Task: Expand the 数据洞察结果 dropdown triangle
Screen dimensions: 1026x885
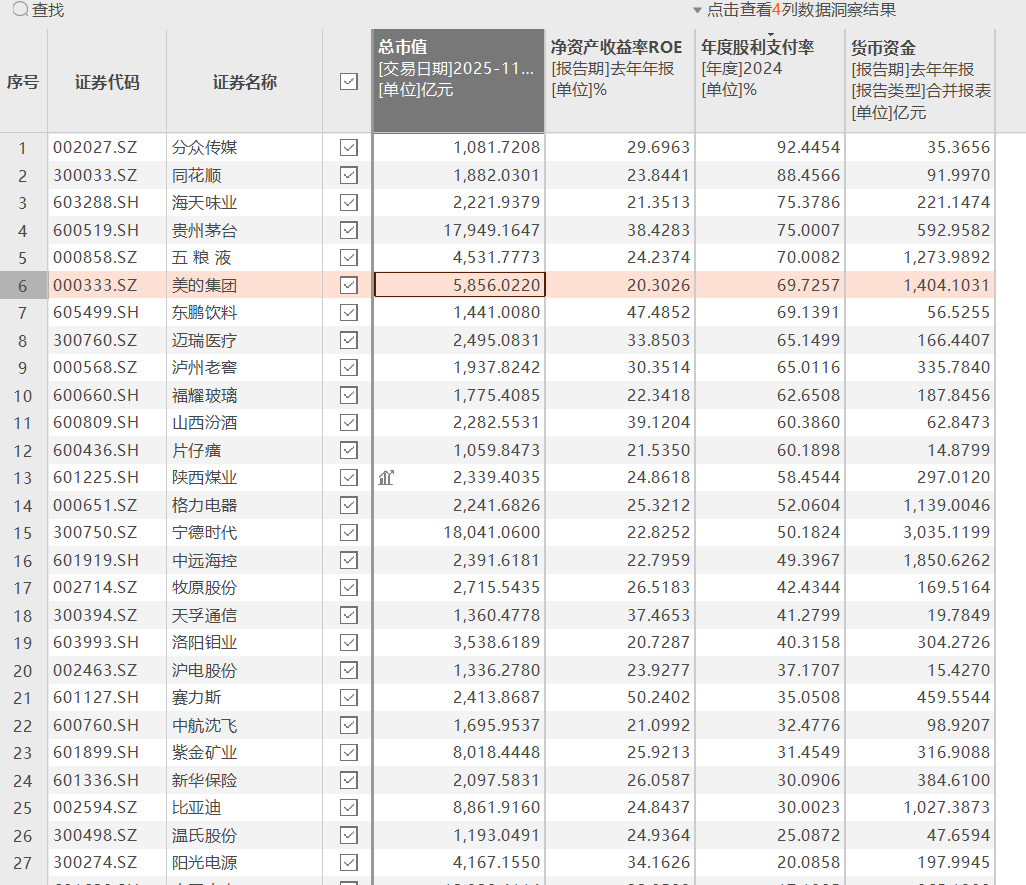Action: (x=697, y=10)
